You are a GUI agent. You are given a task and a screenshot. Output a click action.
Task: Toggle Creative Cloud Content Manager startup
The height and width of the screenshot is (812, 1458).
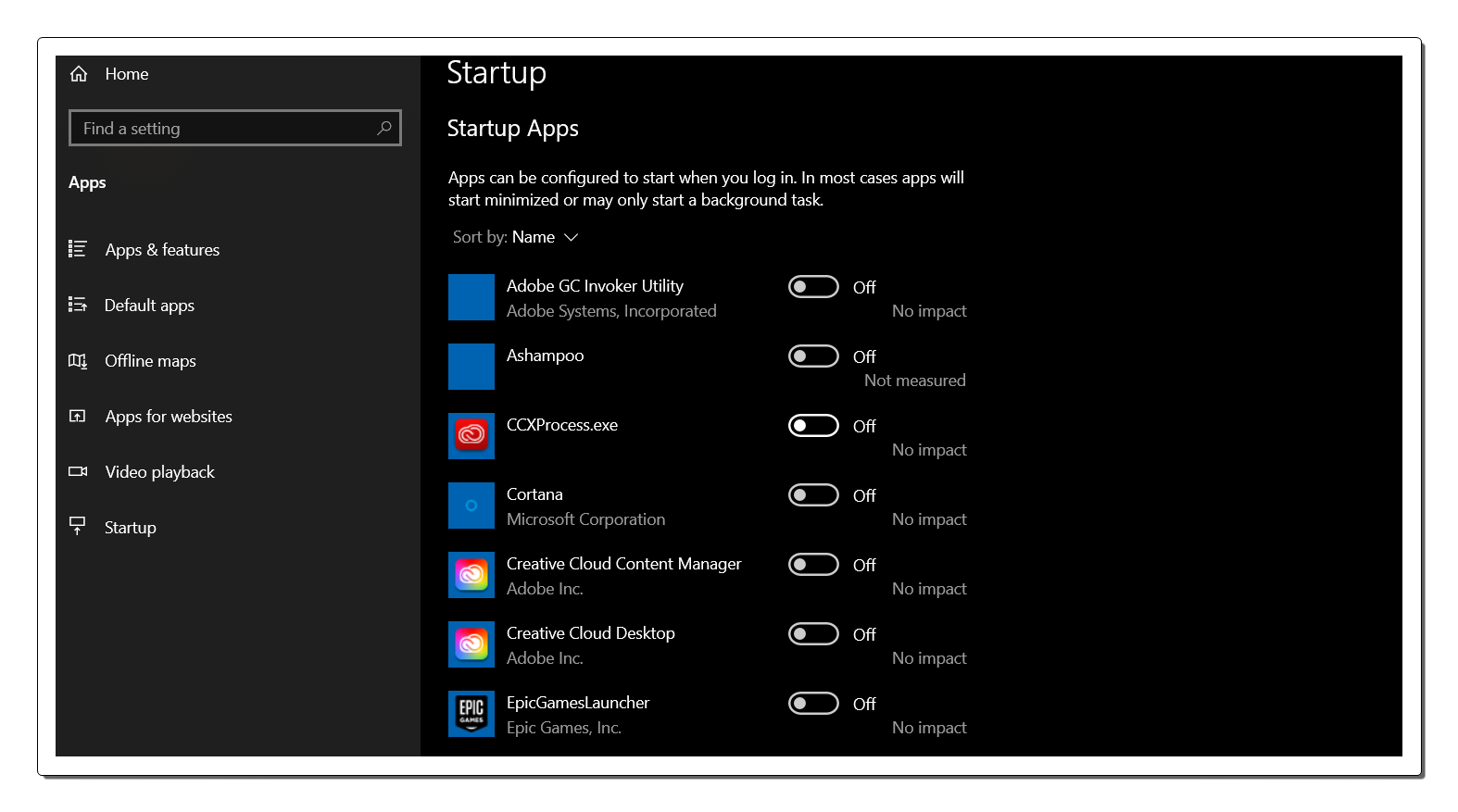(813, 565)
